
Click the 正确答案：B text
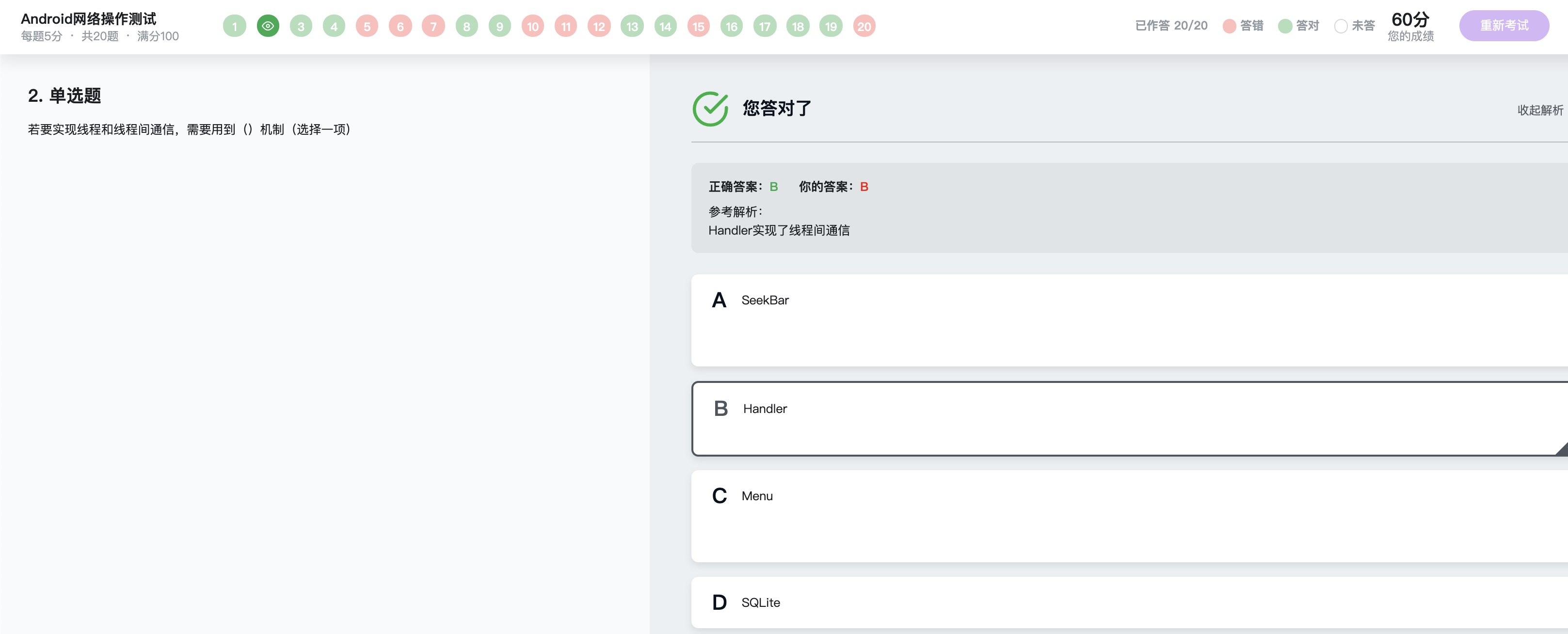click(x=743, y=187)
